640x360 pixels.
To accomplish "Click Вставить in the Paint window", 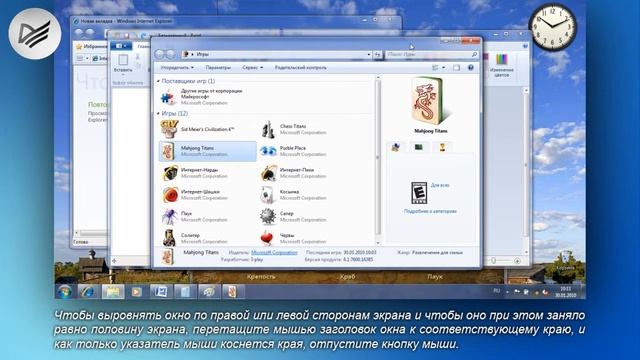I will [x=123, y=64].
